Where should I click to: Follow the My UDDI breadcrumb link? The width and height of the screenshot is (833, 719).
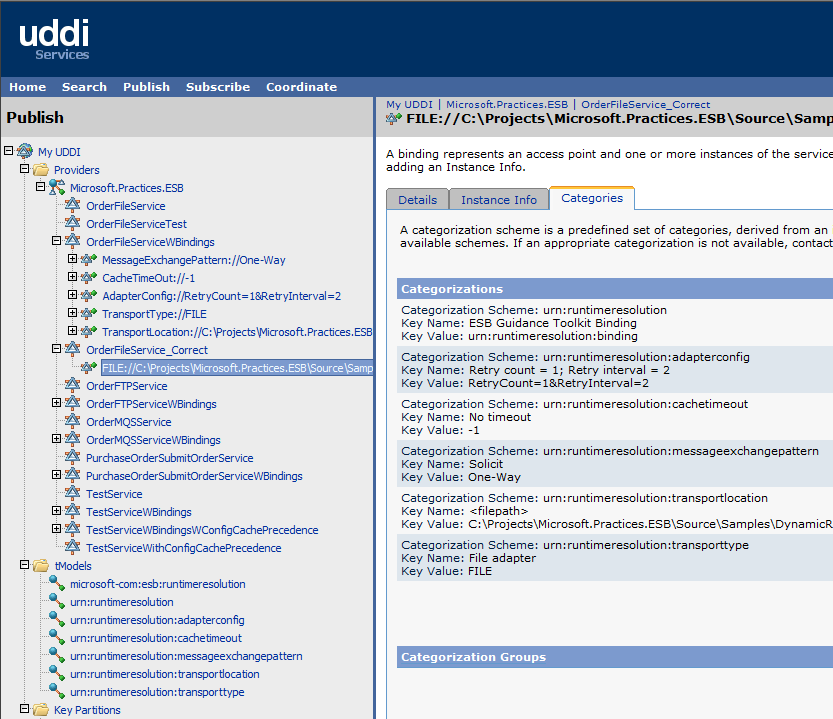pyautogui.click(x=409, y=105)
